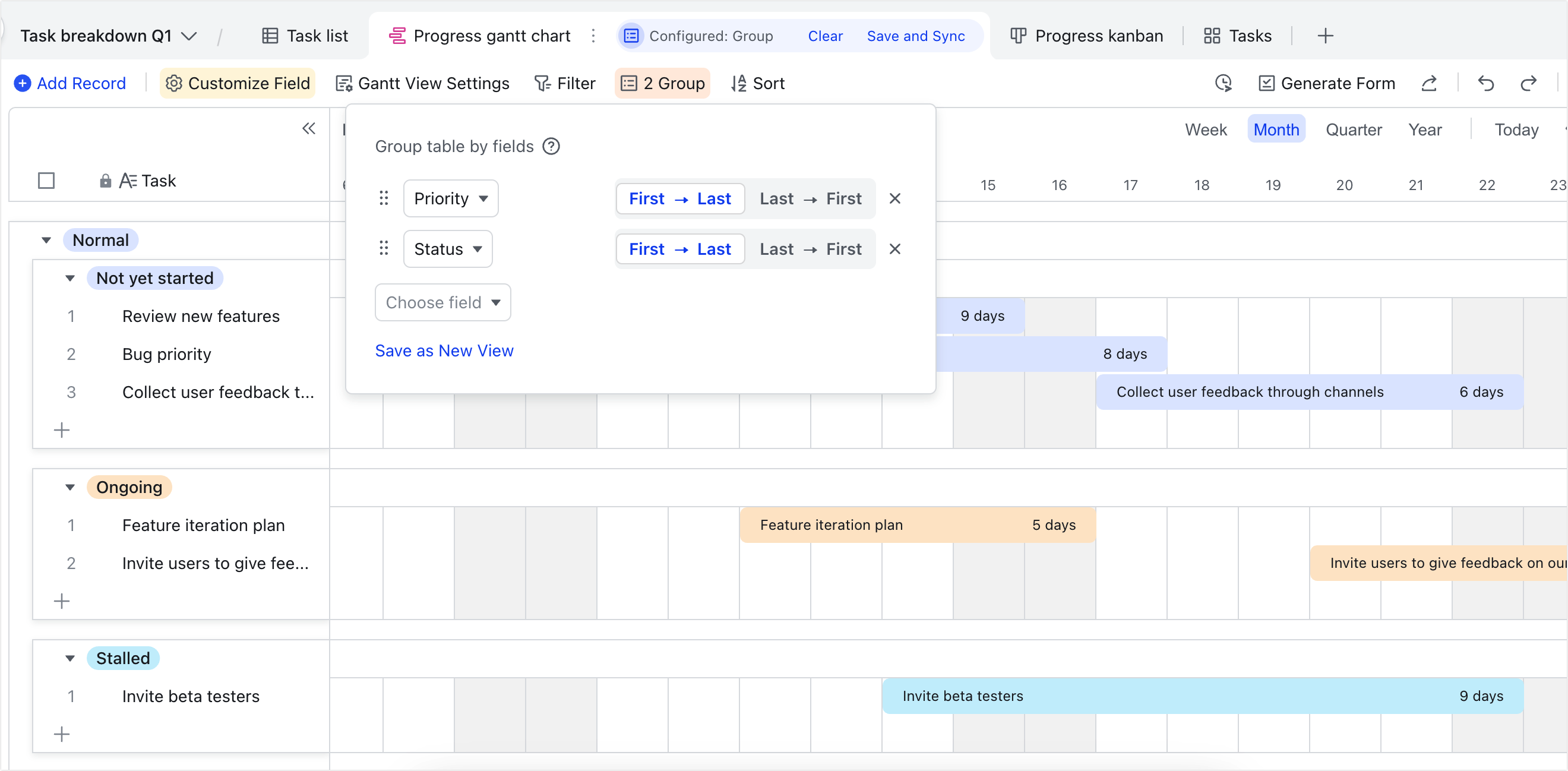Open the Priority field dropdown

tap(450, 198)
